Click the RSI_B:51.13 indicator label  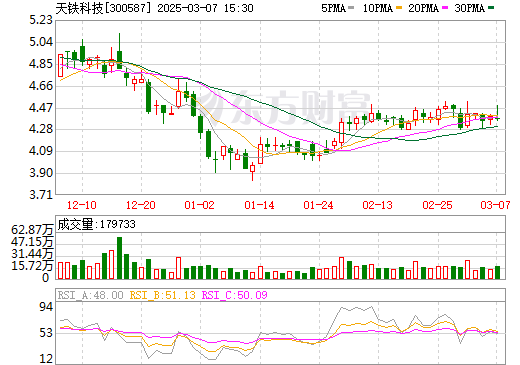[162, 295]
